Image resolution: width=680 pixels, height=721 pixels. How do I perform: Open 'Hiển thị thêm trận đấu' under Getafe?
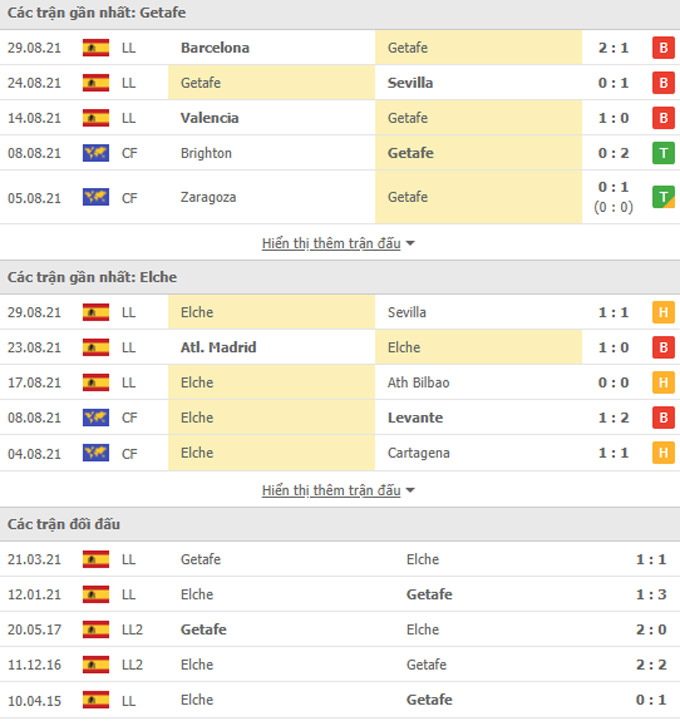point(331,243)
